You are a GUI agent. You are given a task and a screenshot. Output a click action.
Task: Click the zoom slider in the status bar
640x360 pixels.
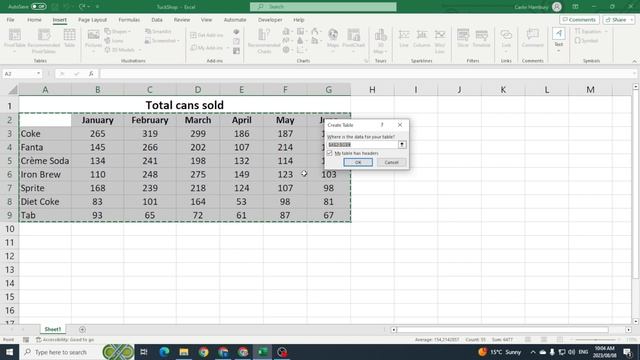pos(596,340)
